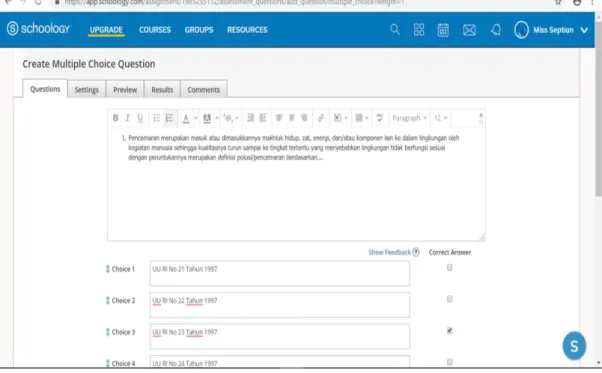Open the calendar icon in header
The height and width of the screenshot is (373, 602).
click(x=443, y=30)
